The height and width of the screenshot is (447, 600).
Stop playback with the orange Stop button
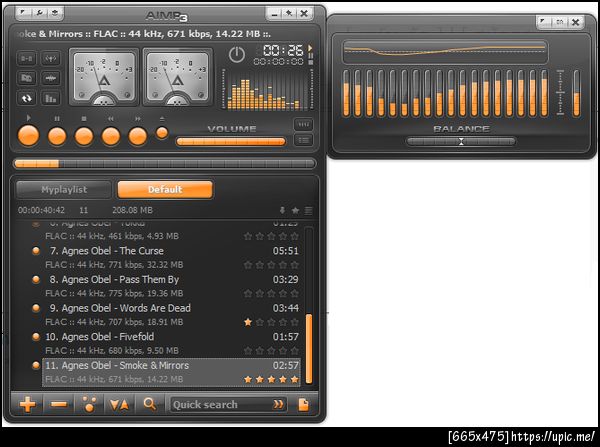tap(84, 137)
